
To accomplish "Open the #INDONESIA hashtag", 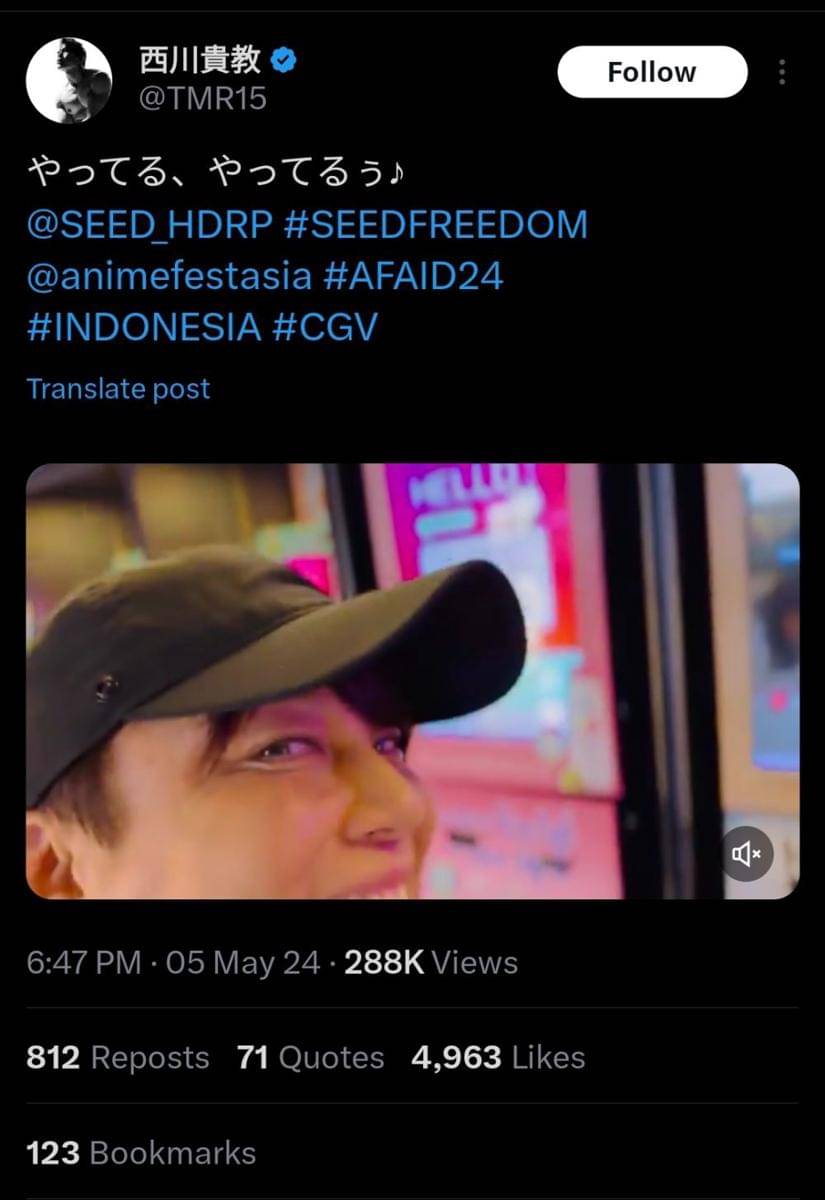I will (144, 328).
